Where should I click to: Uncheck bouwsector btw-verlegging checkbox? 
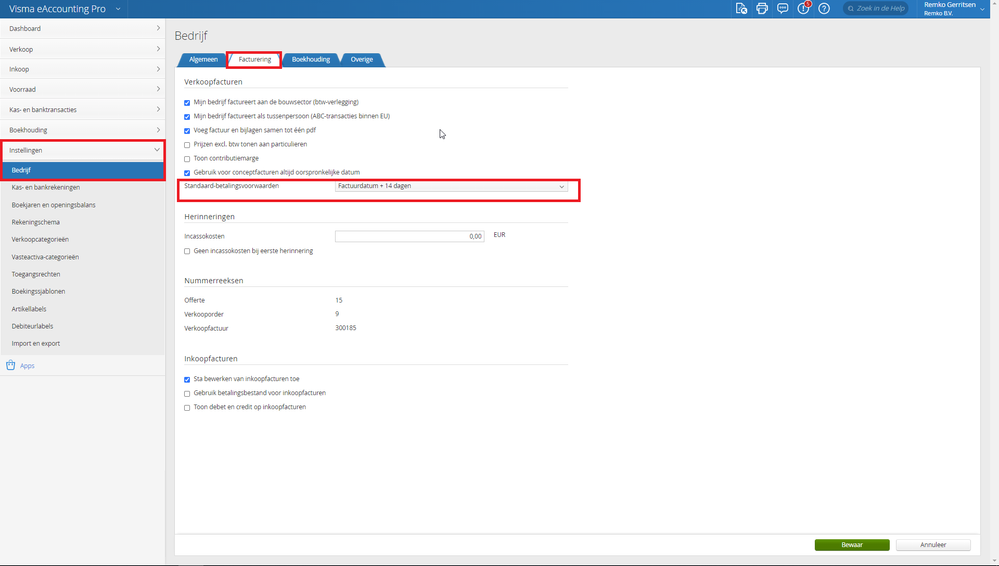pyautogui.click(x=187, y=103)
